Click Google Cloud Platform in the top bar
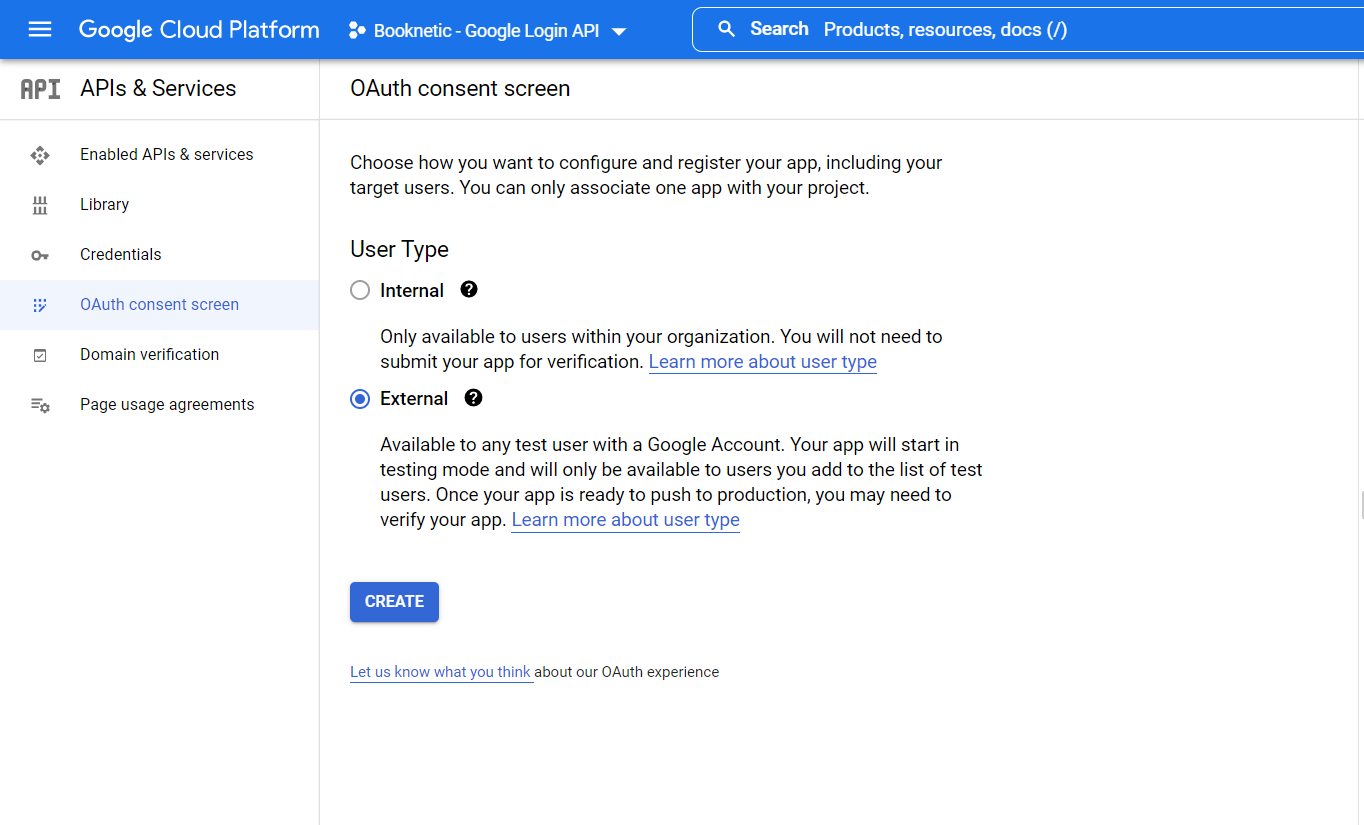The height and width of the screenshot is (825, 1364). [199, 29]
